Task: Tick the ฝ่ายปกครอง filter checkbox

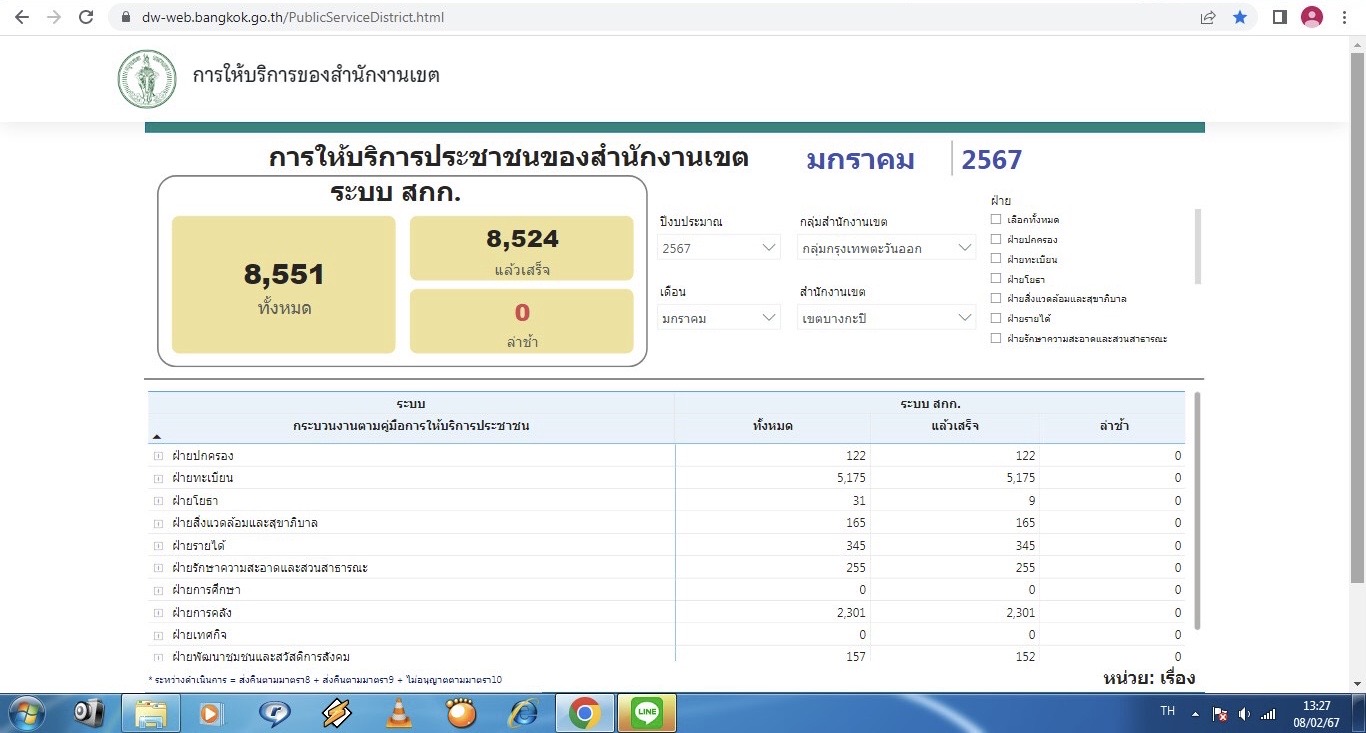Action: 995,239
